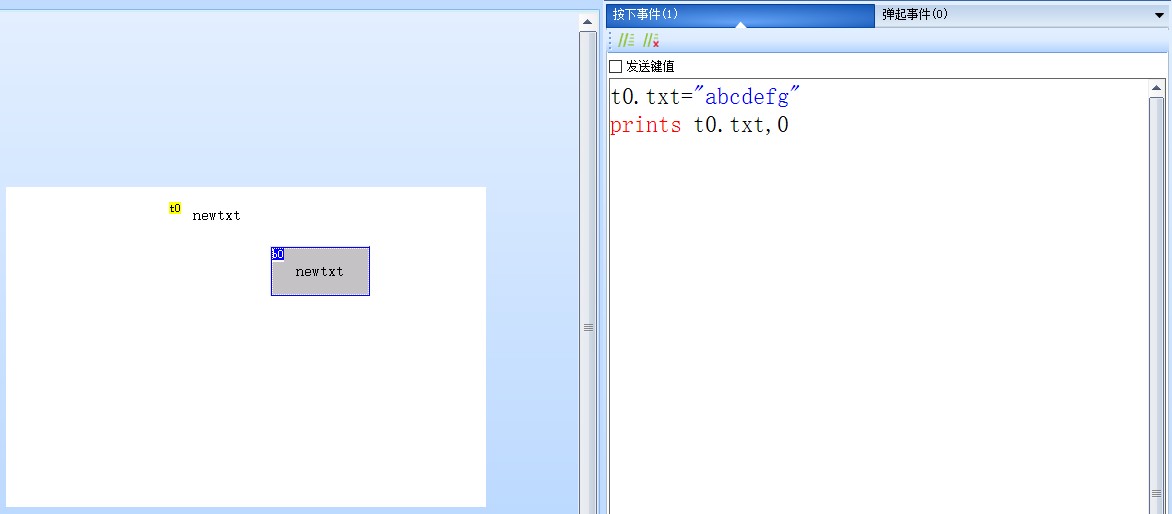Place cursor in the "abcdefg" string

(x=752, y=98)
